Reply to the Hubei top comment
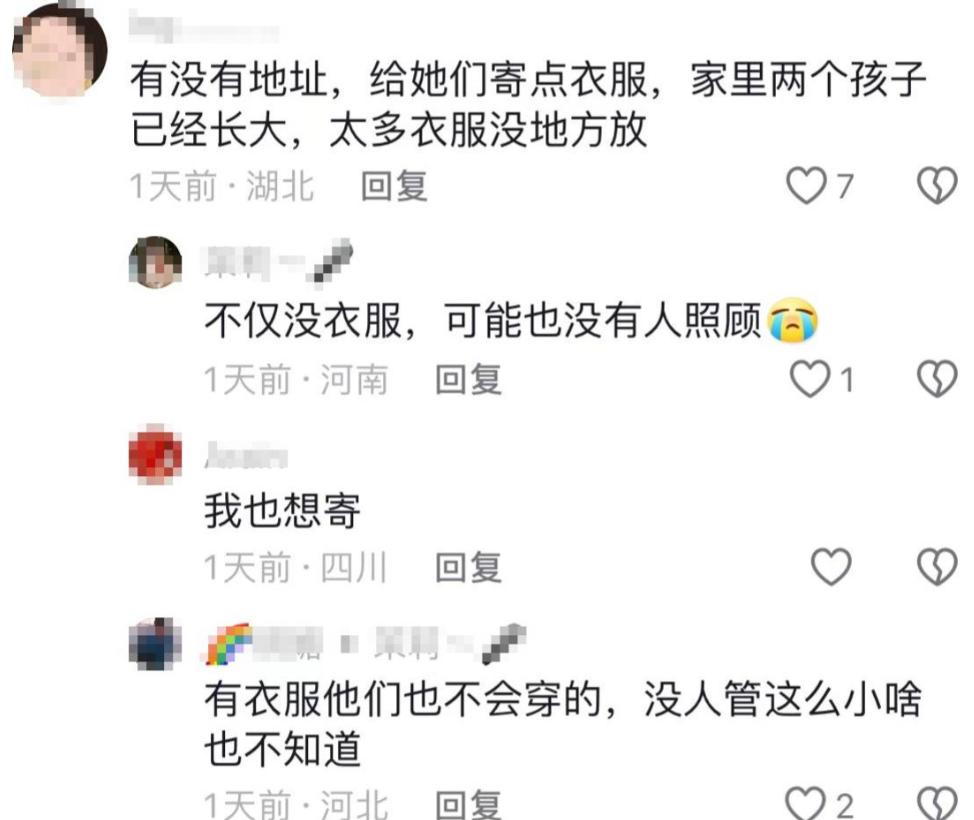974x820 pixels. tap(394, 186)
